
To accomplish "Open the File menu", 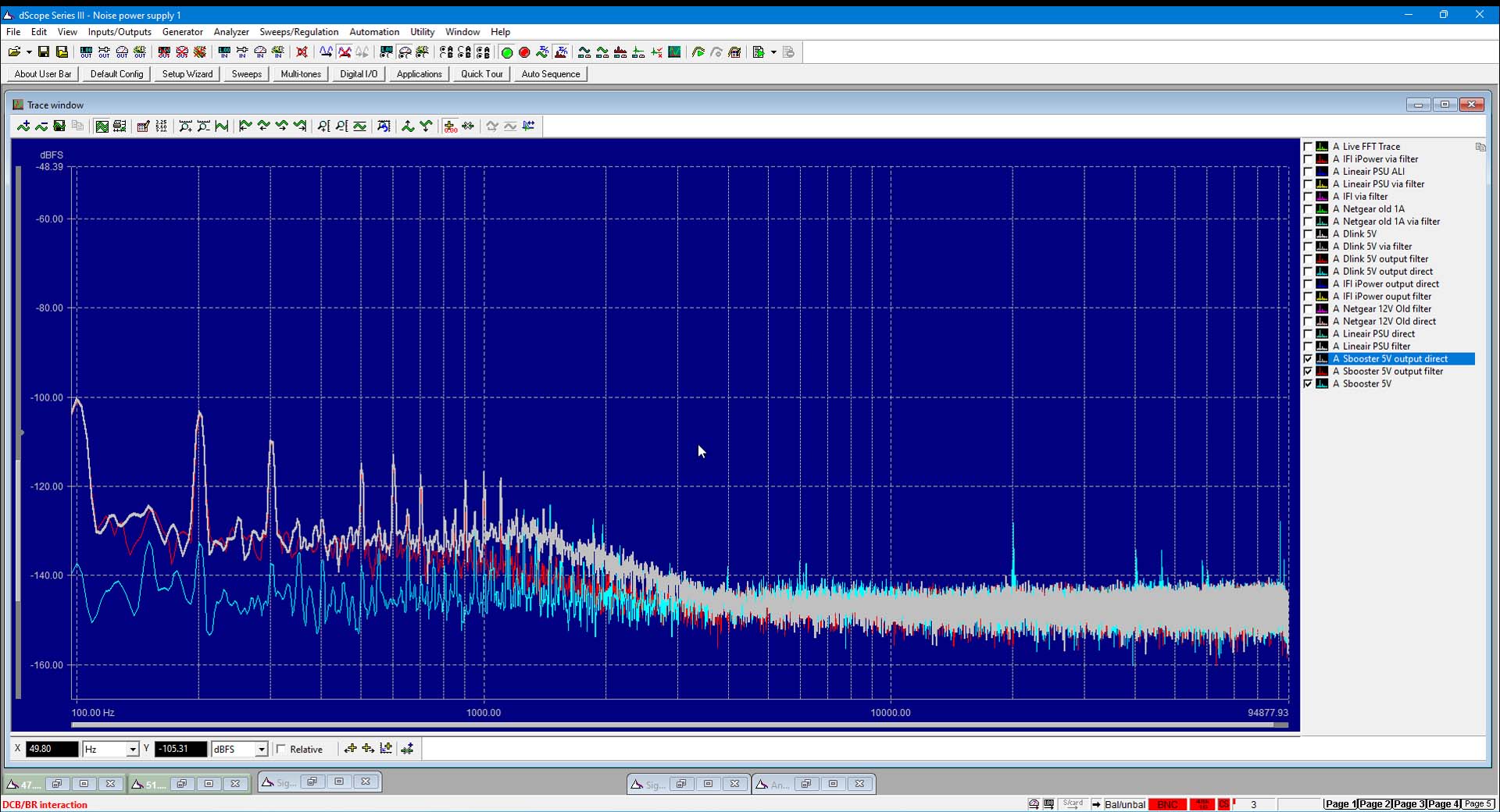I will coord(13,32).
